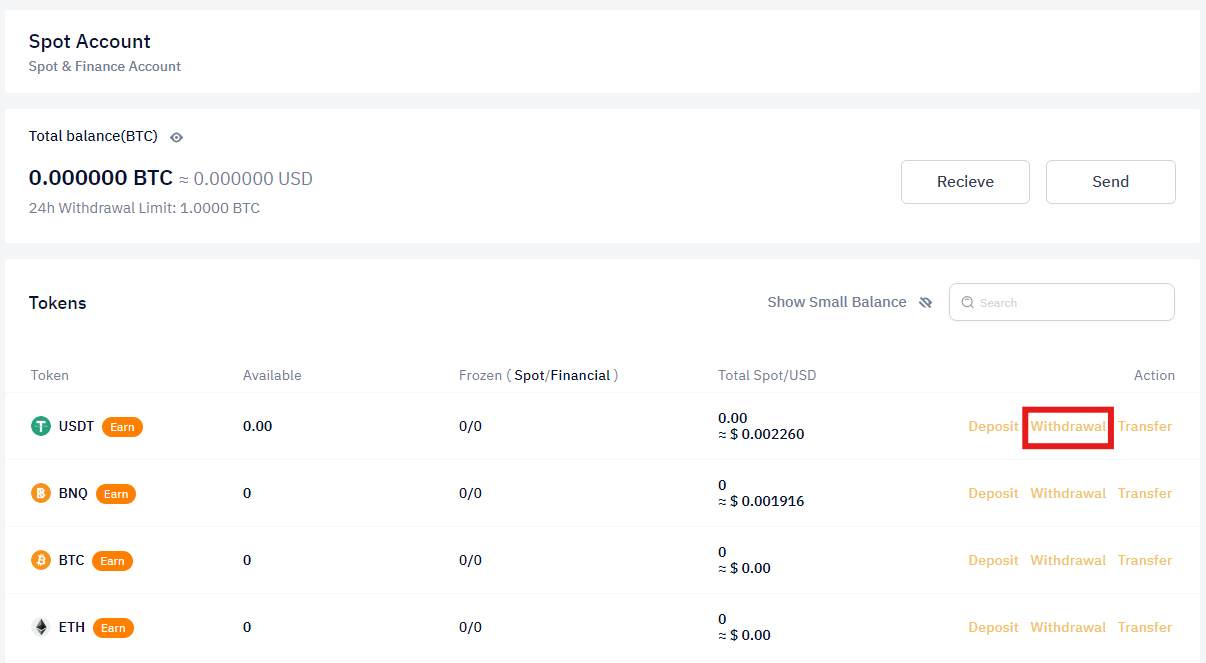The image size is (1206, 663).
Task: Click the Earn badge next to ETH
Action: pyautogui.click(x=113, y=628)
